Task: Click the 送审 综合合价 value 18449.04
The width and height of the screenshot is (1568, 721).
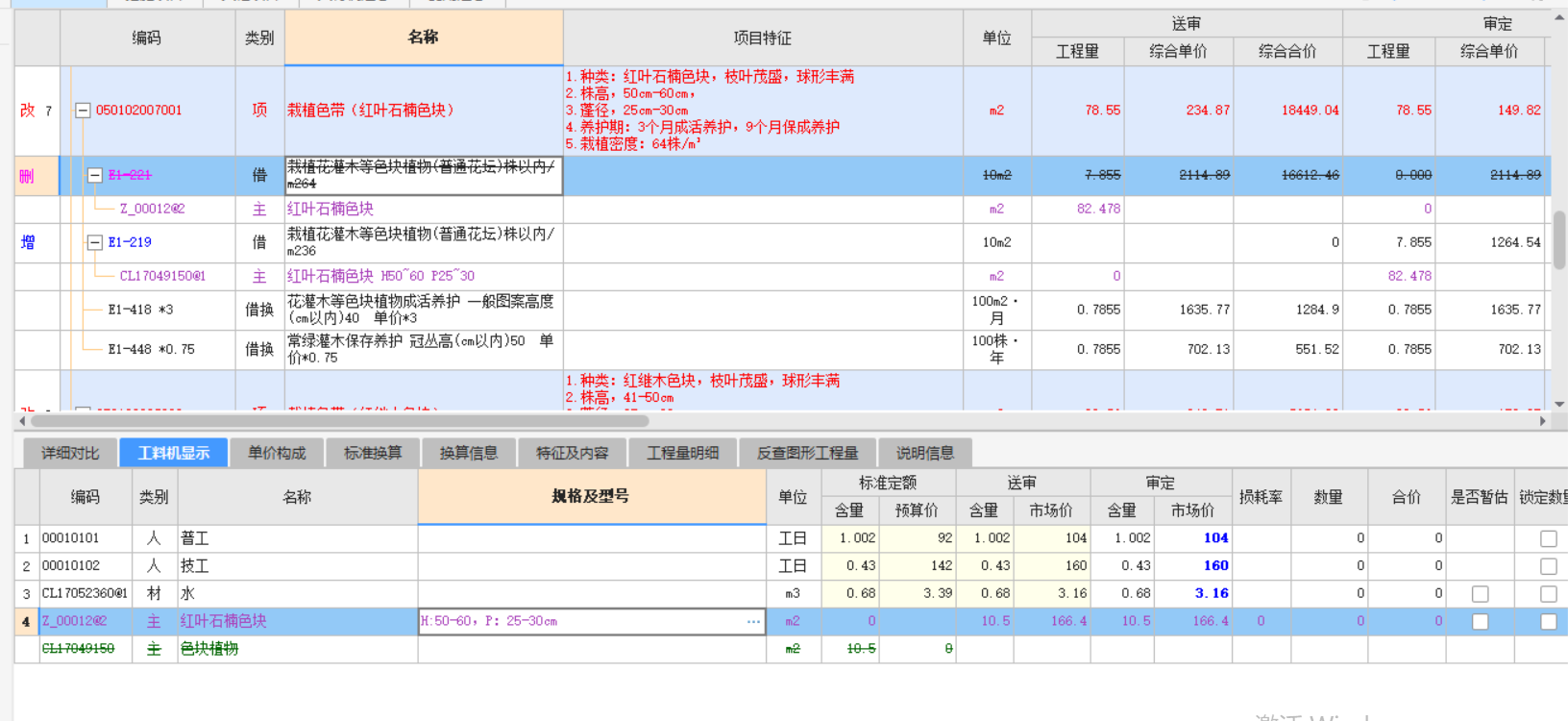Action: [x=1310, y=111]
